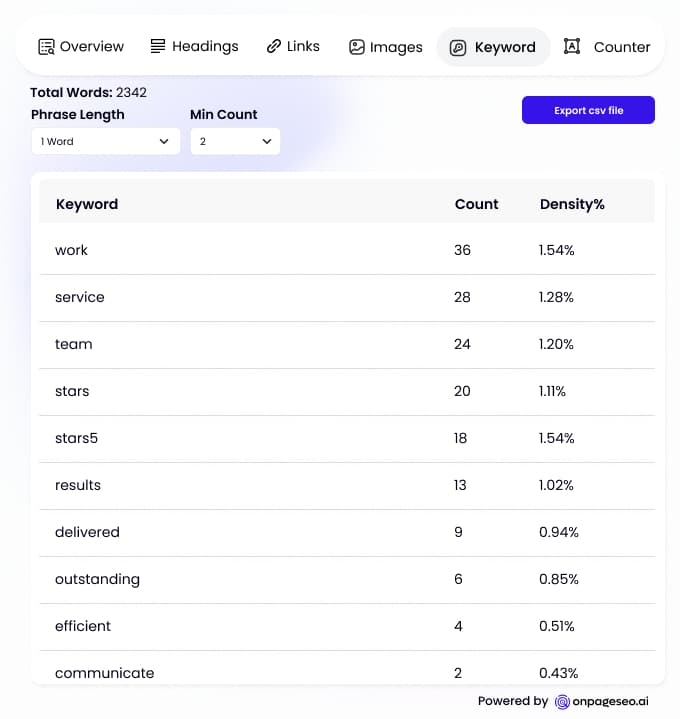Click density 0.43% in communicate row
This screenshot has height=719, width=680.
click(x=558, y=673)
